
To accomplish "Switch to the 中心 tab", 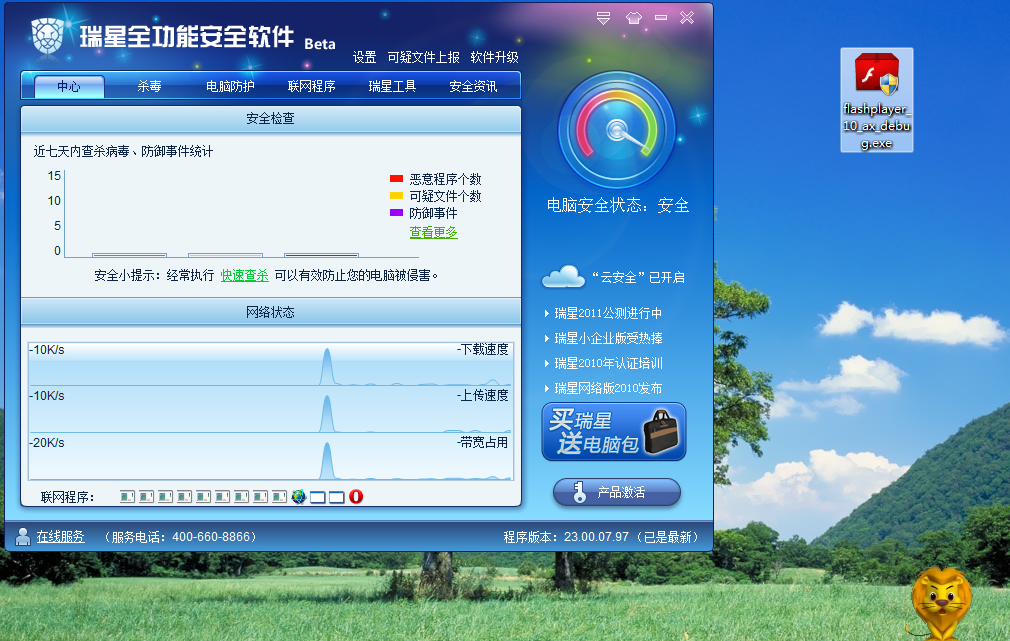I will (69, 86).
